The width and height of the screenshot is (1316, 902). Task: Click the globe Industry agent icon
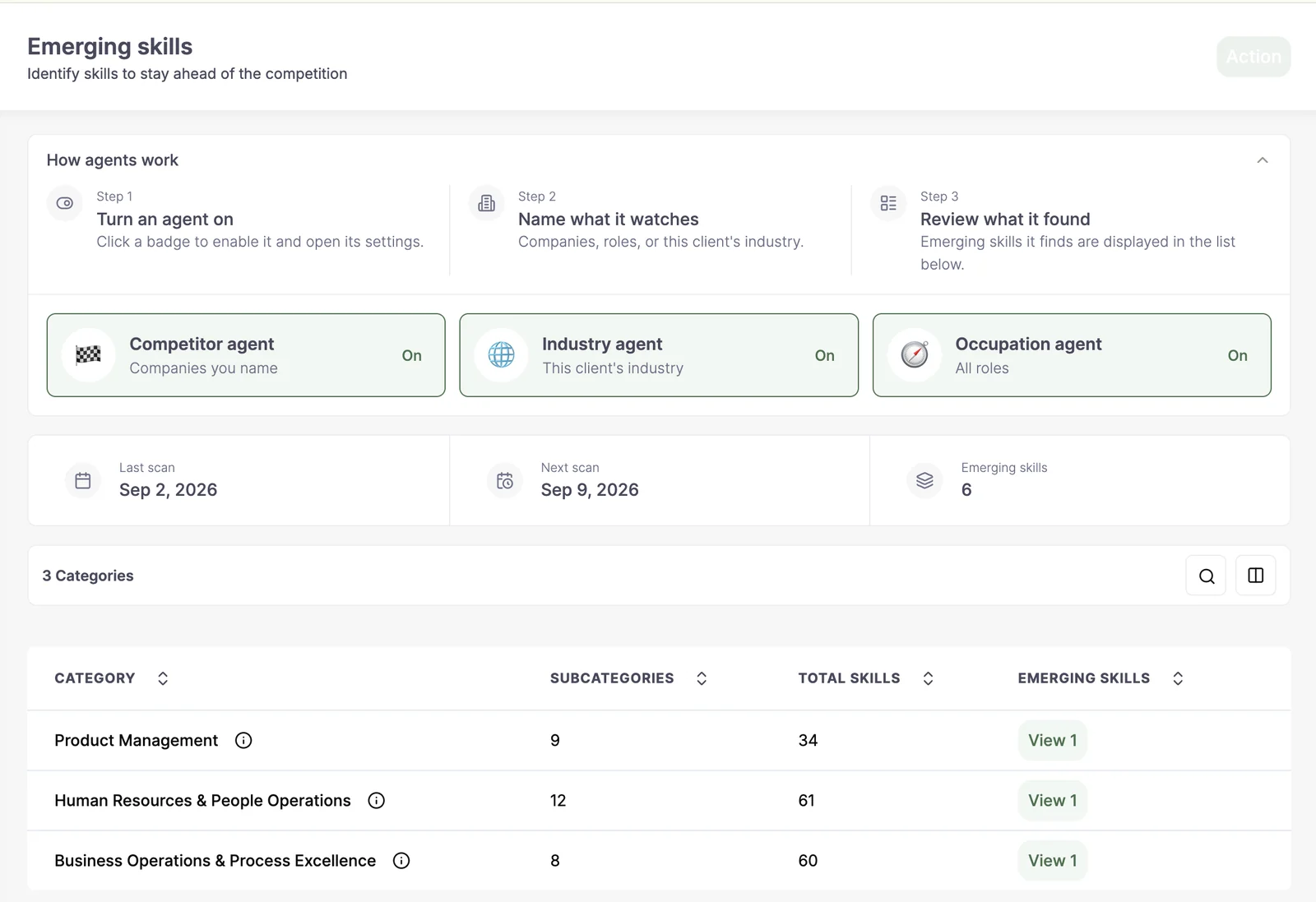coord(502,355)
